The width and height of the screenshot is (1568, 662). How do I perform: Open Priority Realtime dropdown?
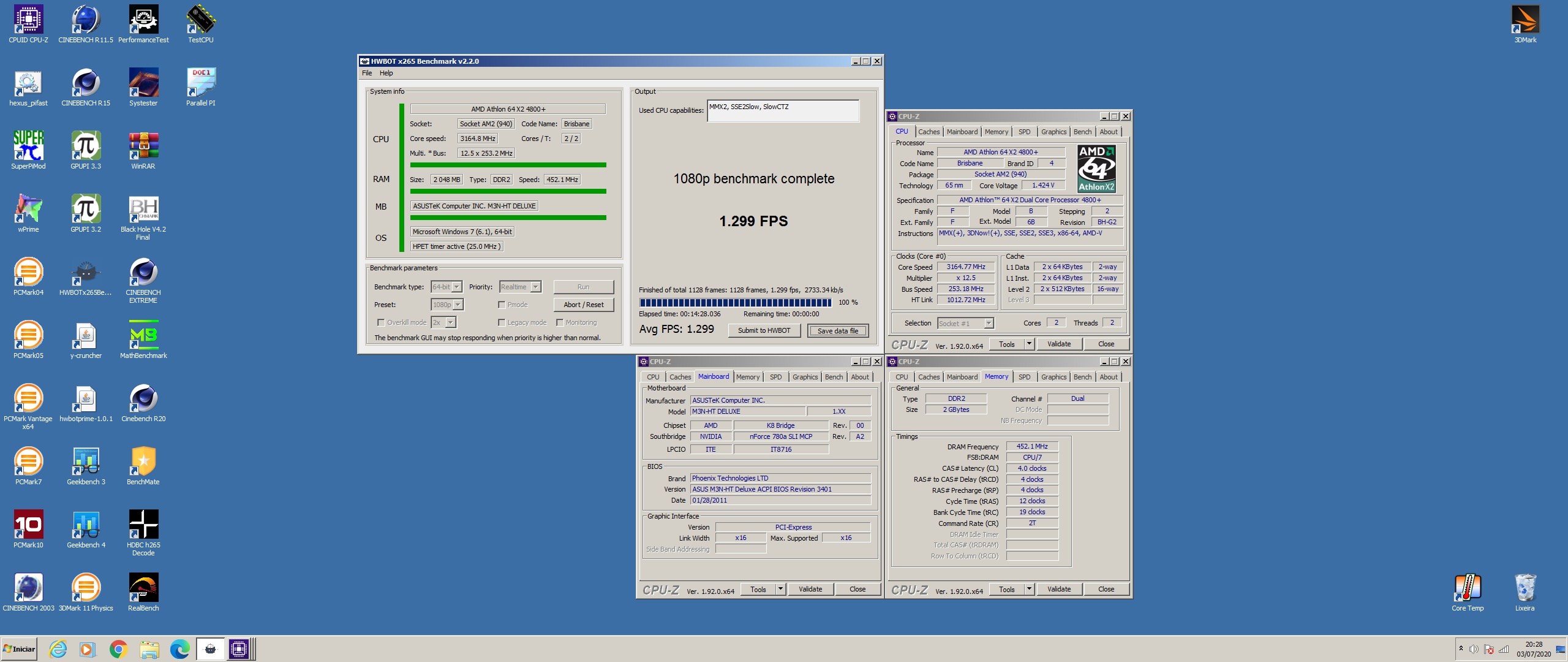tap(520, 287)
